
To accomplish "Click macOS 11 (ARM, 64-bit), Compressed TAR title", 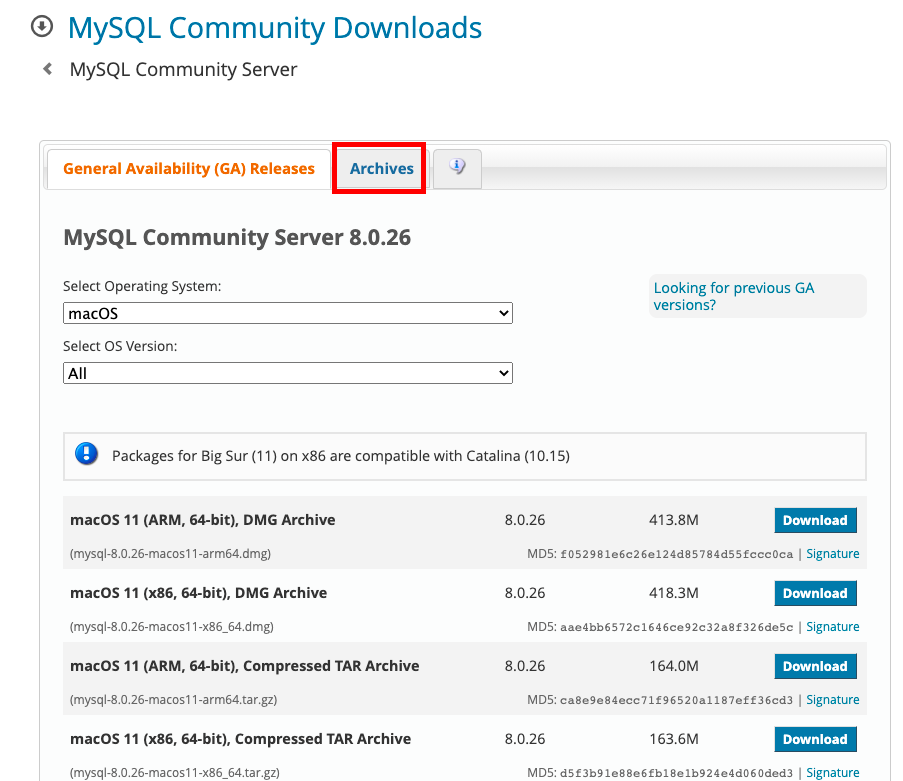I will (245, 666).
